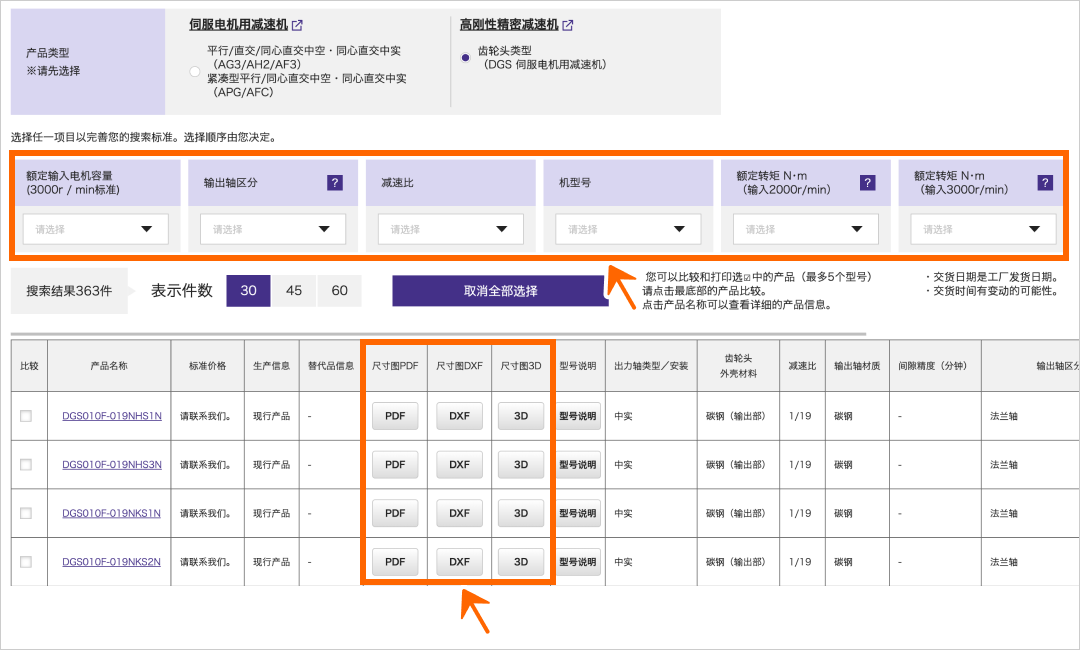Expand the 额定输入电机容量 dropdown
This screenshot has width=1080, height=650.
tap(96, 229)
